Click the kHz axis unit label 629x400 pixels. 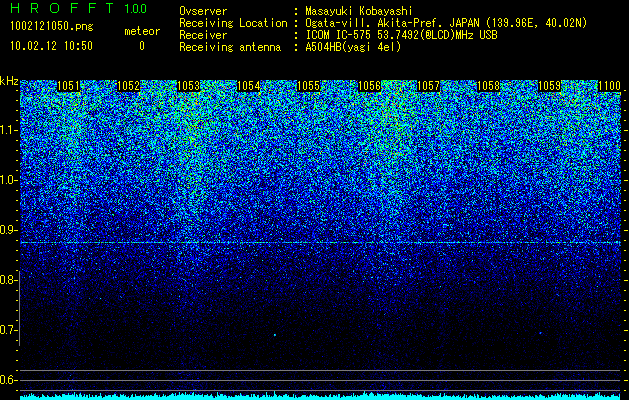(x=9, y=81)
